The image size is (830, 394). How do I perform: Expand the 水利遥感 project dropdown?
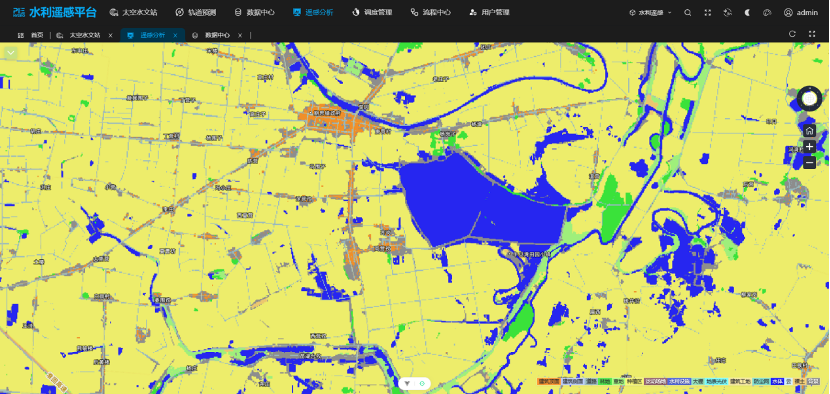651,13
